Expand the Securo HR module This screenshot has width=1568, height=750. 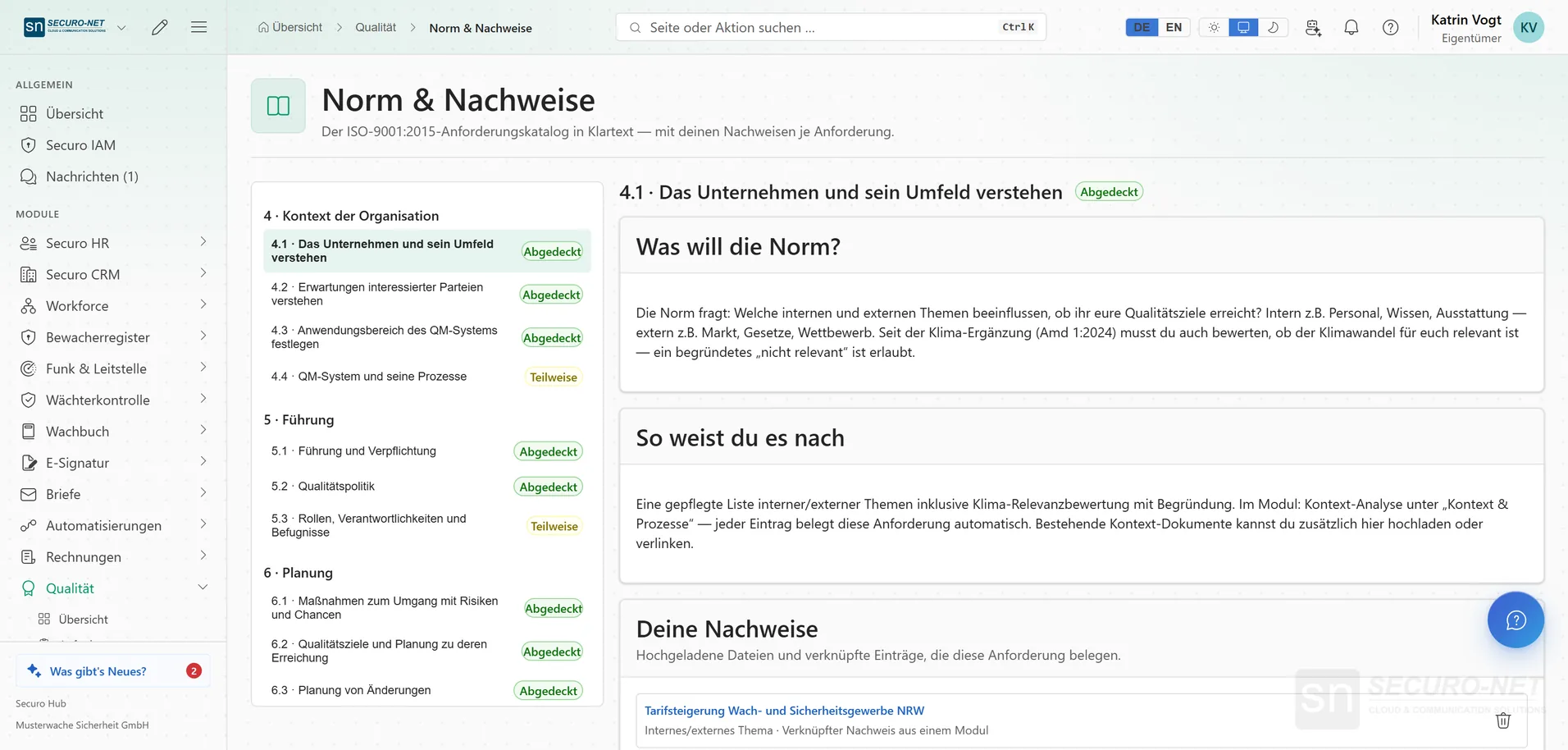tap(203, 242)
